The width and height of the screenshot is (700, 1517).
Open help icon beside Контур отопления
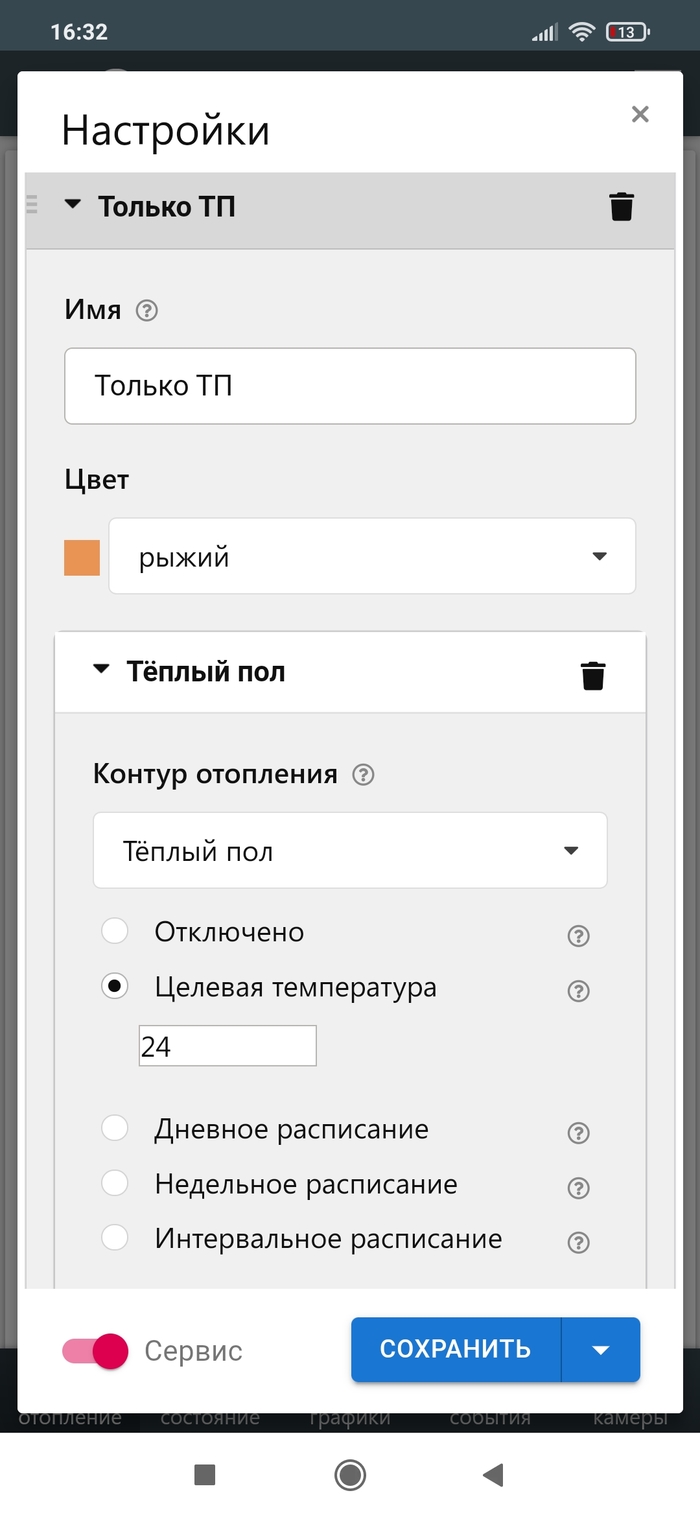[x=364, y=775]
